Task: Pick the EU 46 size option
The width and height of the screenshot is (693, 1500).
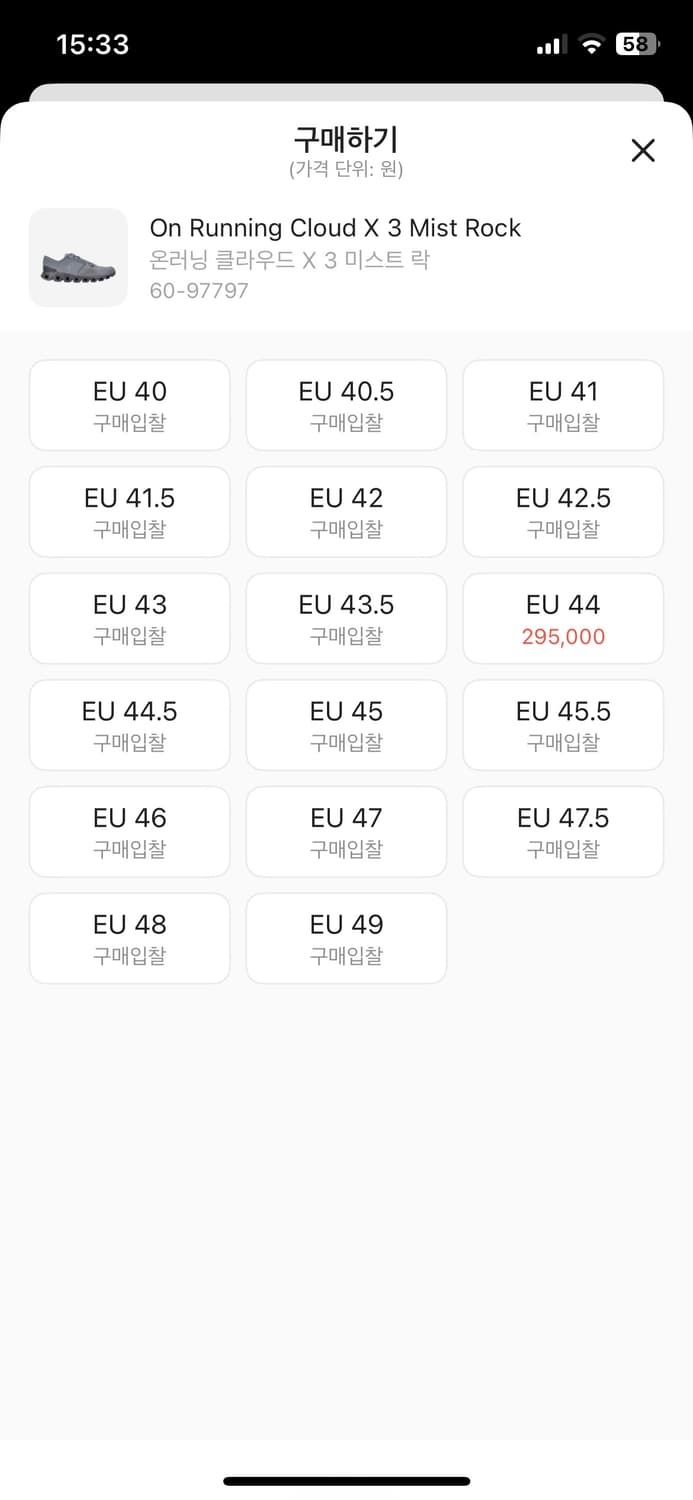Action: [130, 832]
